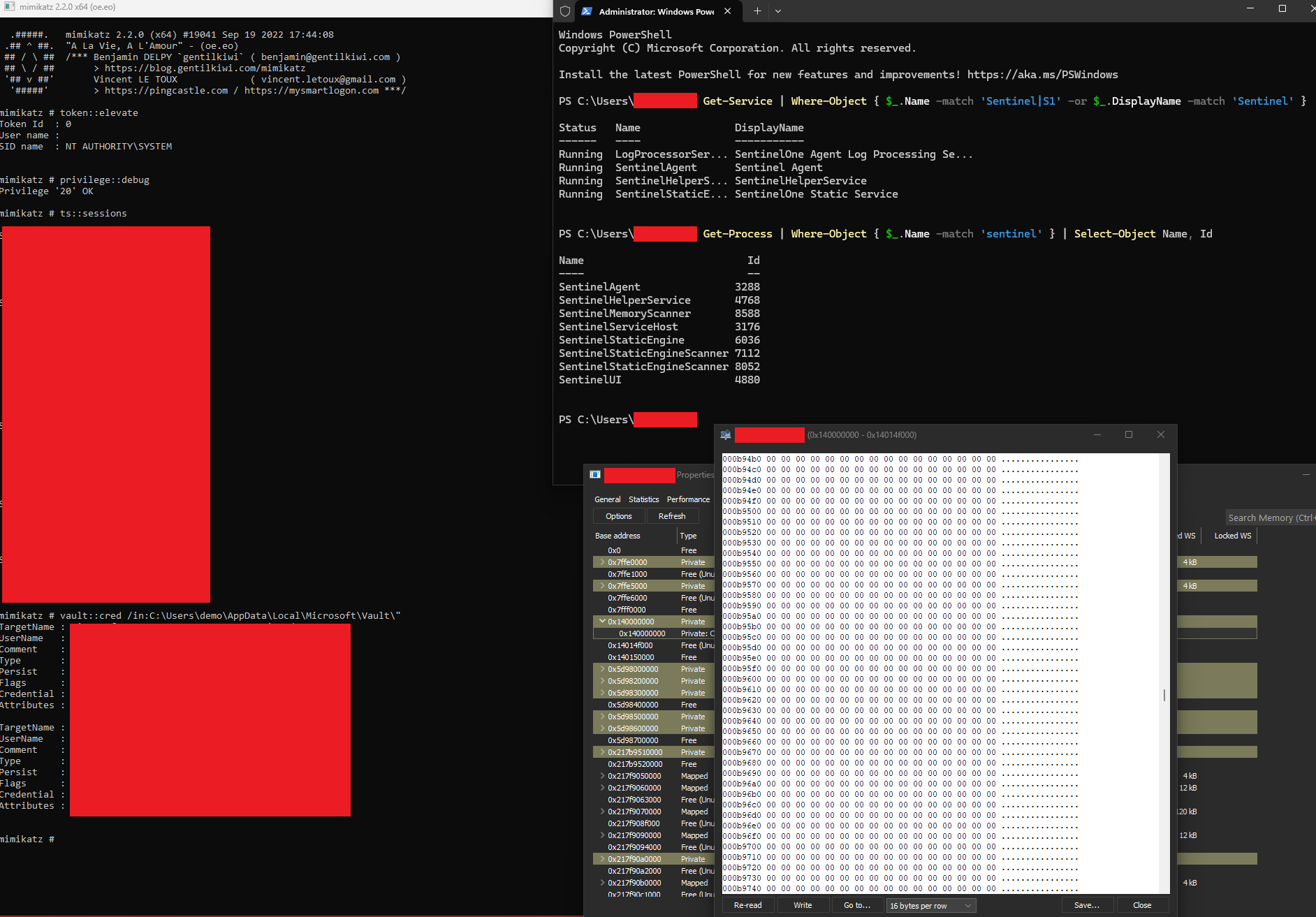Click the Write button in memory editor
This screenshot has height=917, width=1316.
(x=803, y=905)
